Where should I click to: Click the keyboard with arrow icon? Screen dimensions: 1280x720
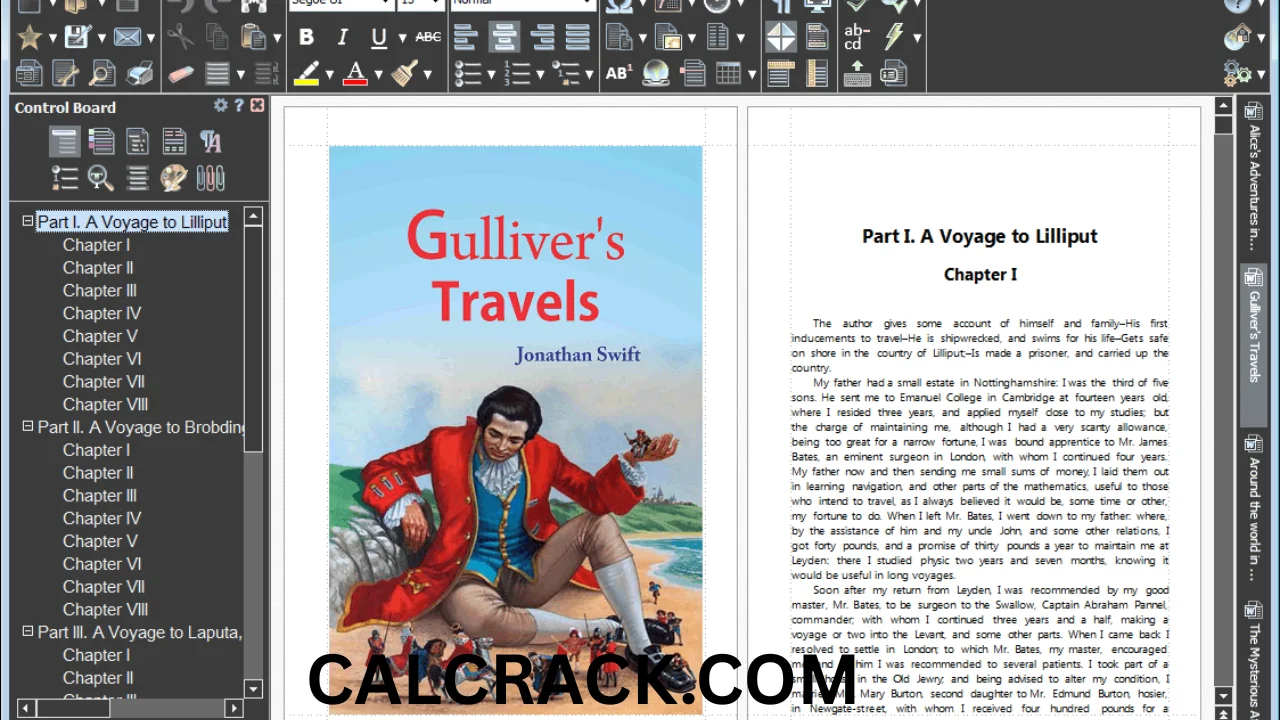click(857, 73)
